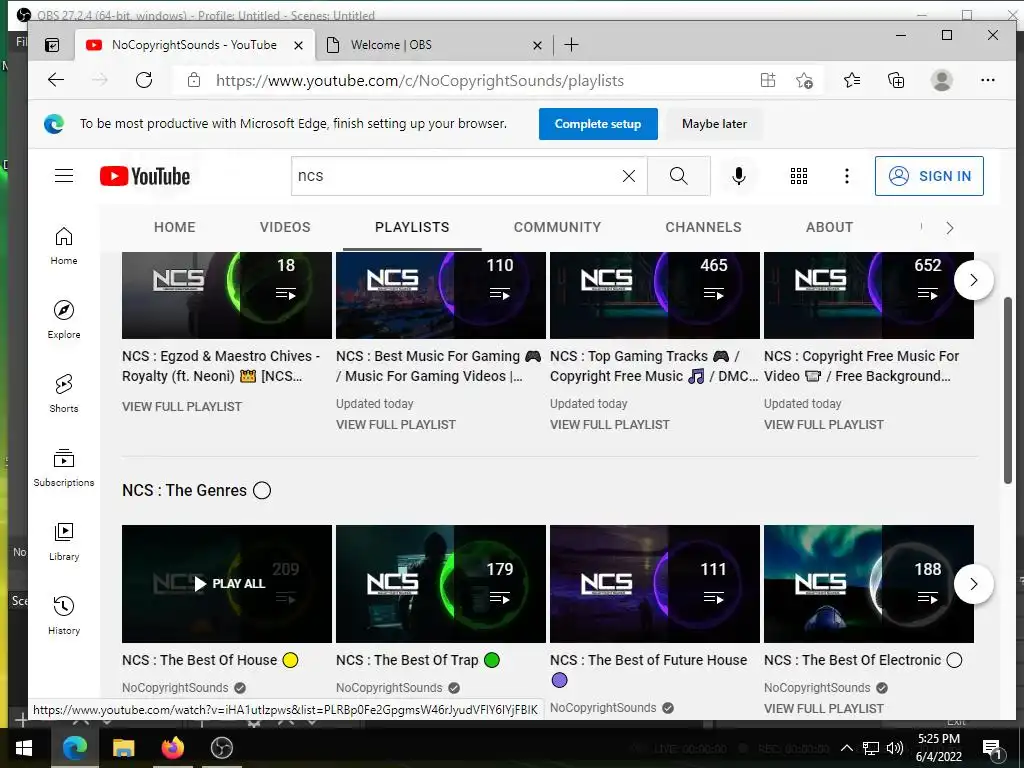Image resolution: width=1024 pixels, height=768 pixels.
Task: Open Best Music For Gaming thumbnail
Action: [441, 295]
